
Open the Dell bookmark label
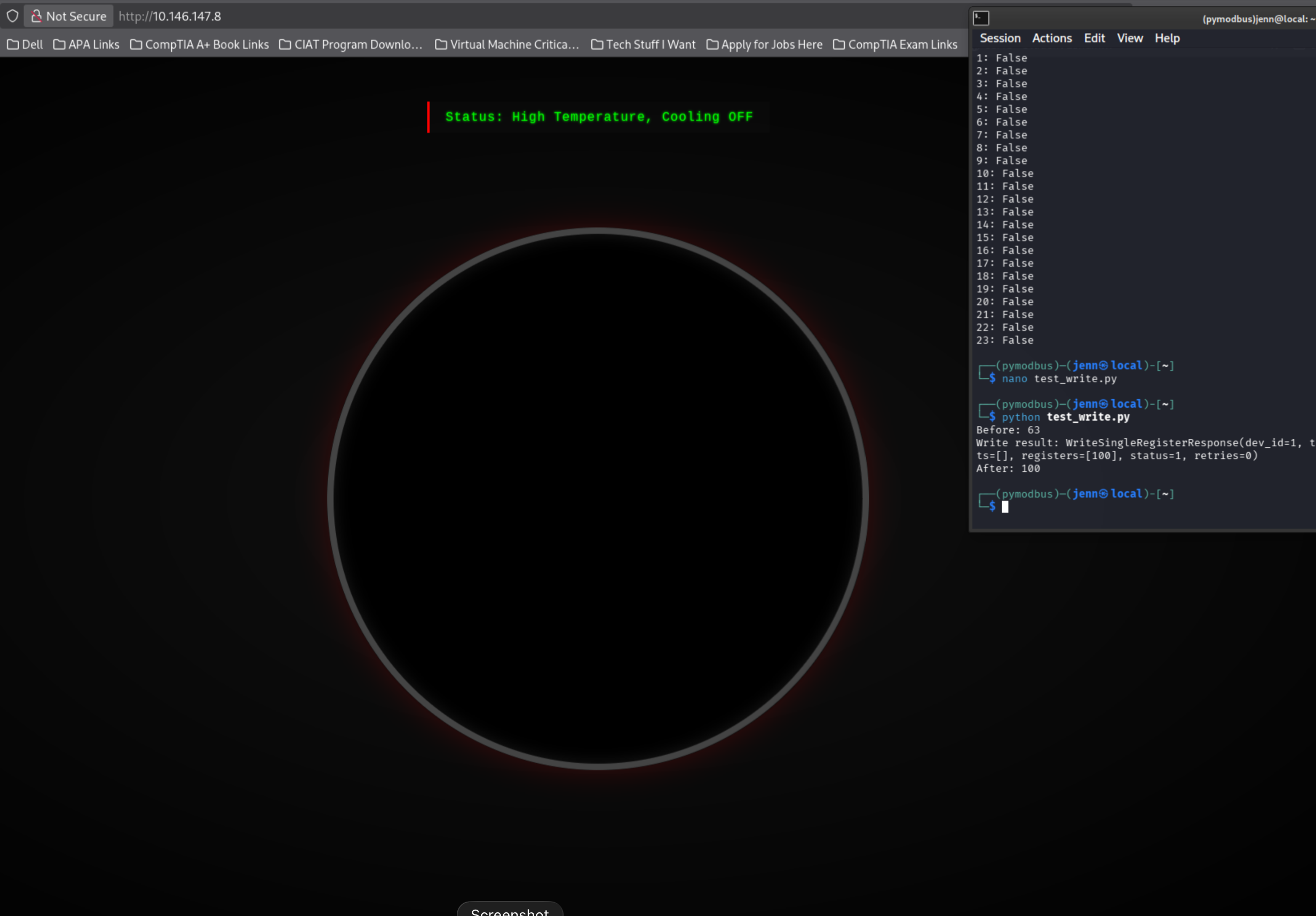[33, 44]
